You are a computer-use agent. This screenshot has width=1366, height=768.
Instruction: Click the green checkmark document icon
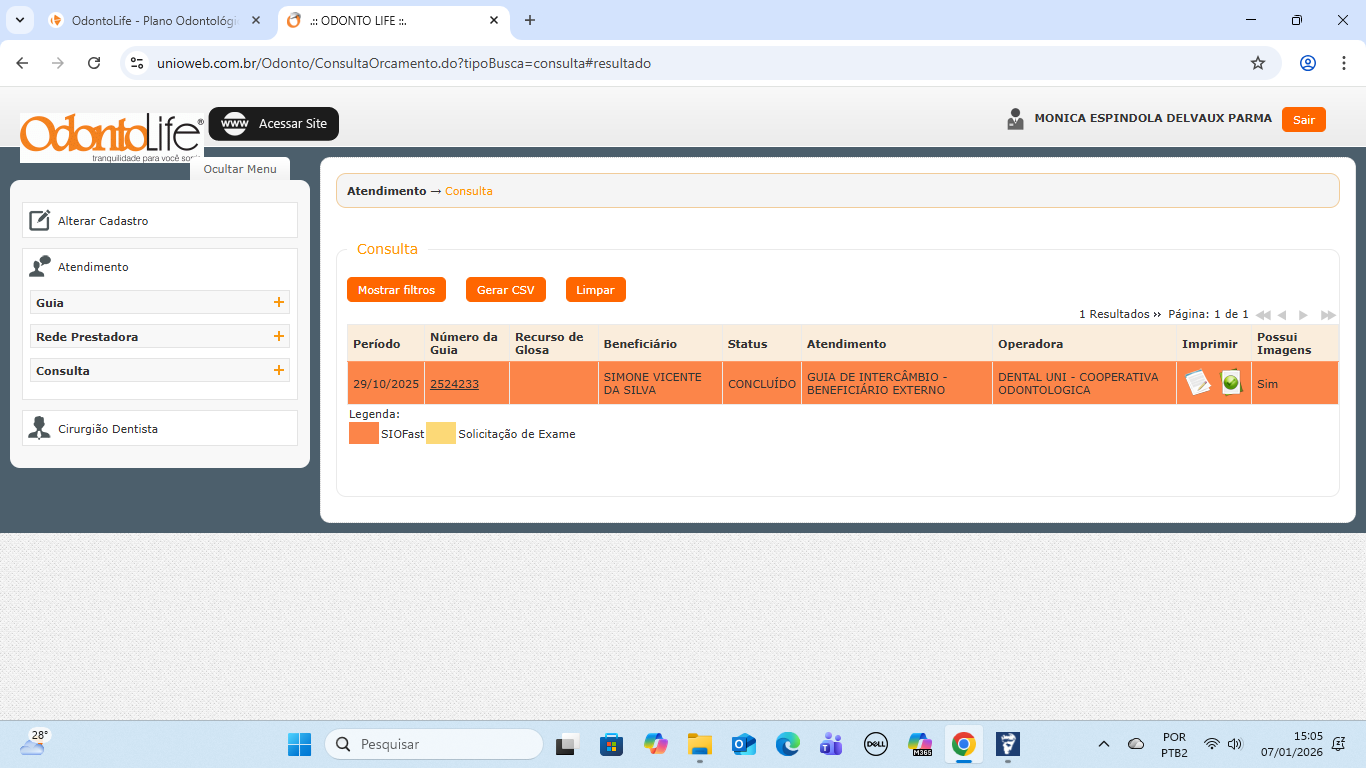click(x=1231, y=383)
